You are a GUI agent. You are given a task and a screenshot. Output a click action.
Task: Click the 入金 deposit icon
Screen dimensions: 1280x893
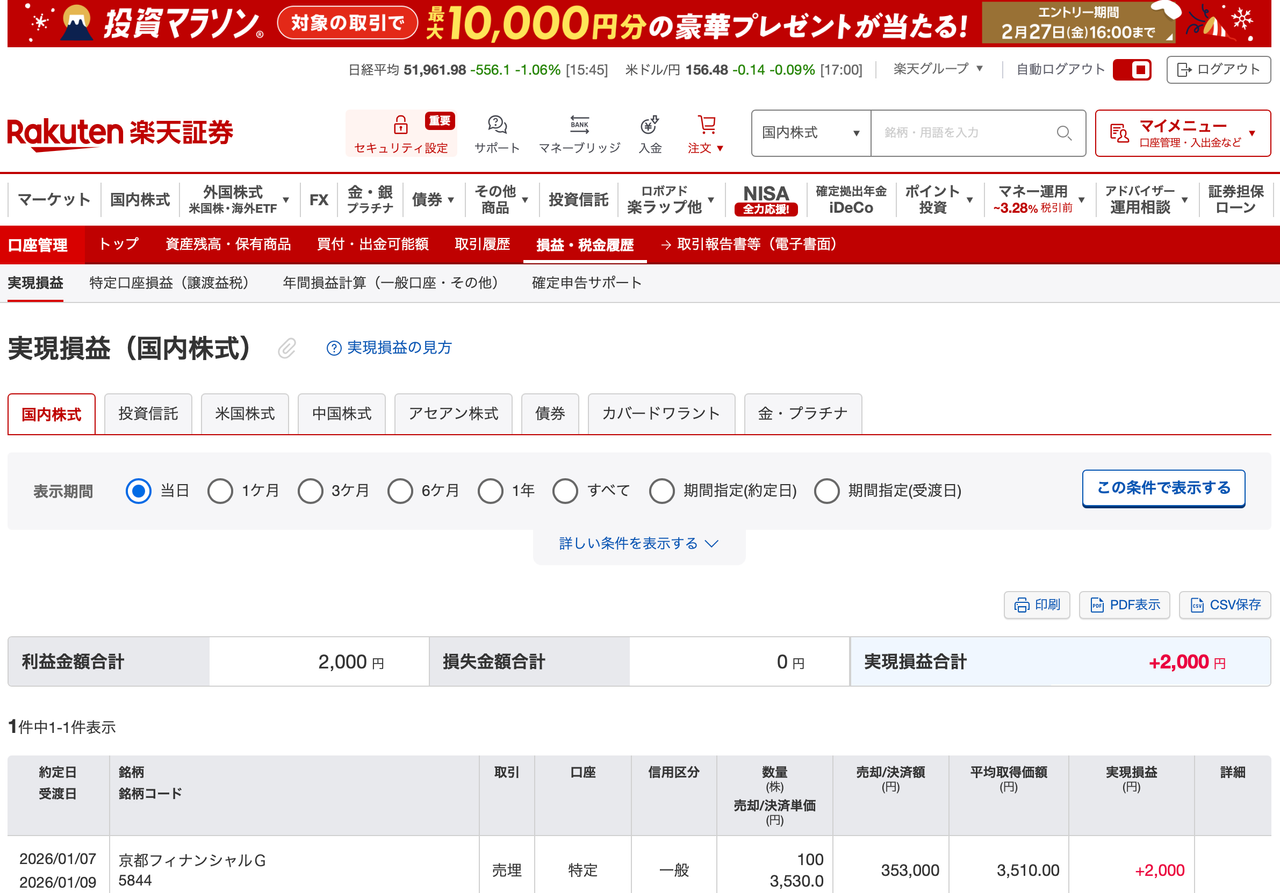click(649, 125)
